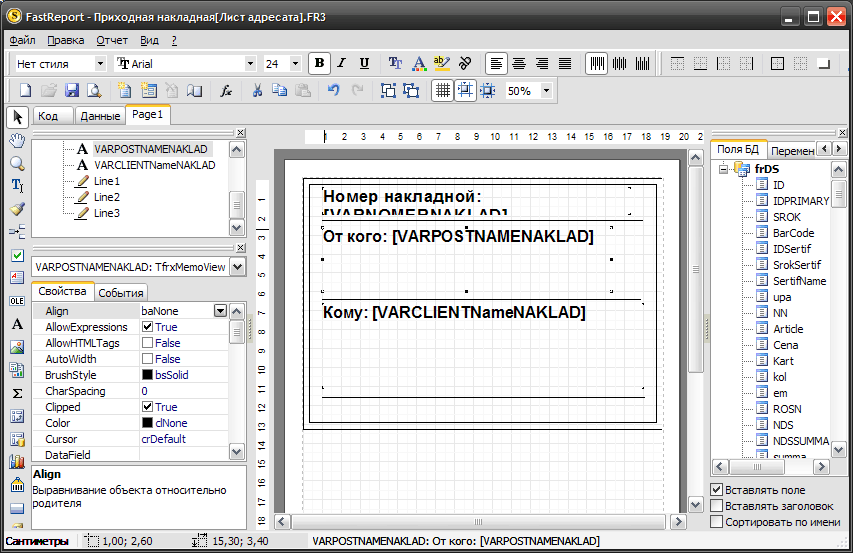The image size is (853, 553).
Task: Open the style dropdown Нет стиля
Action: click(x=100, y=64)
